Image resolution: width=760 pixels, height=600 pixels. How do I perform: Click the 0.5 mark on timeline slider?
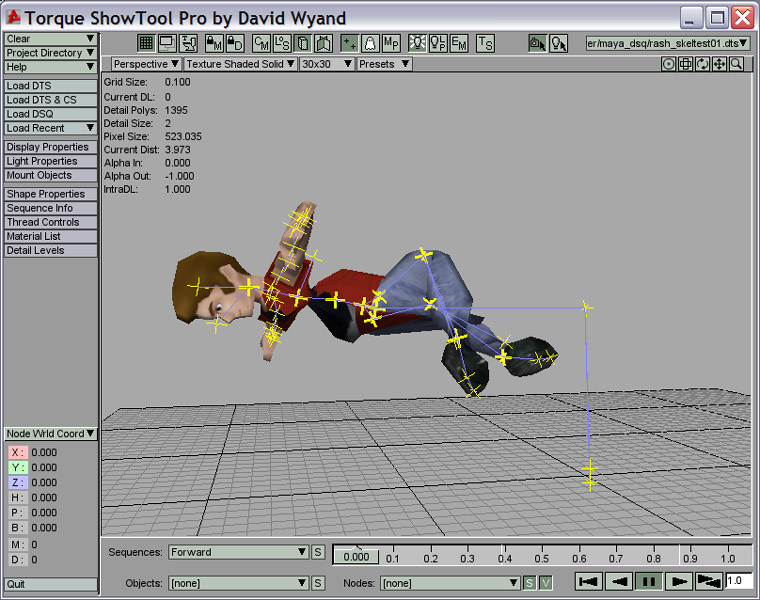click(541, 558)
